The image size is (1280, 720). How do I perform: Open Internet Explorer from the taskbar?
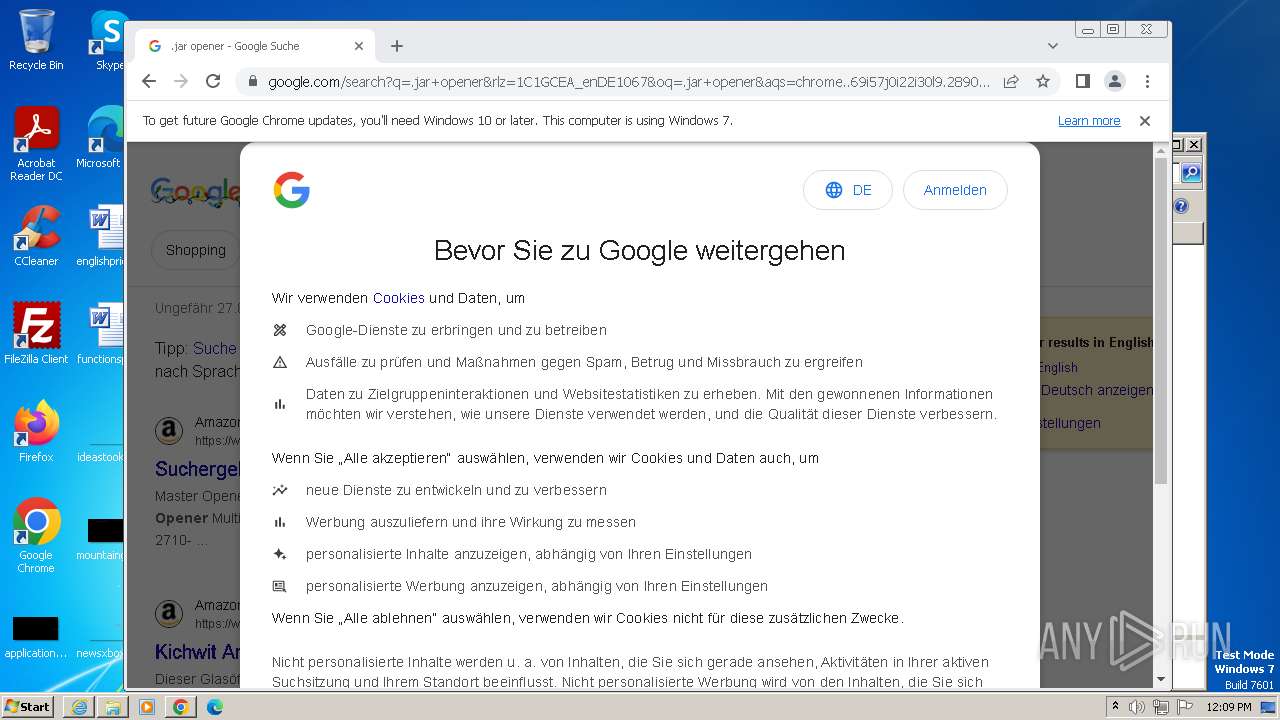(79, 707)
